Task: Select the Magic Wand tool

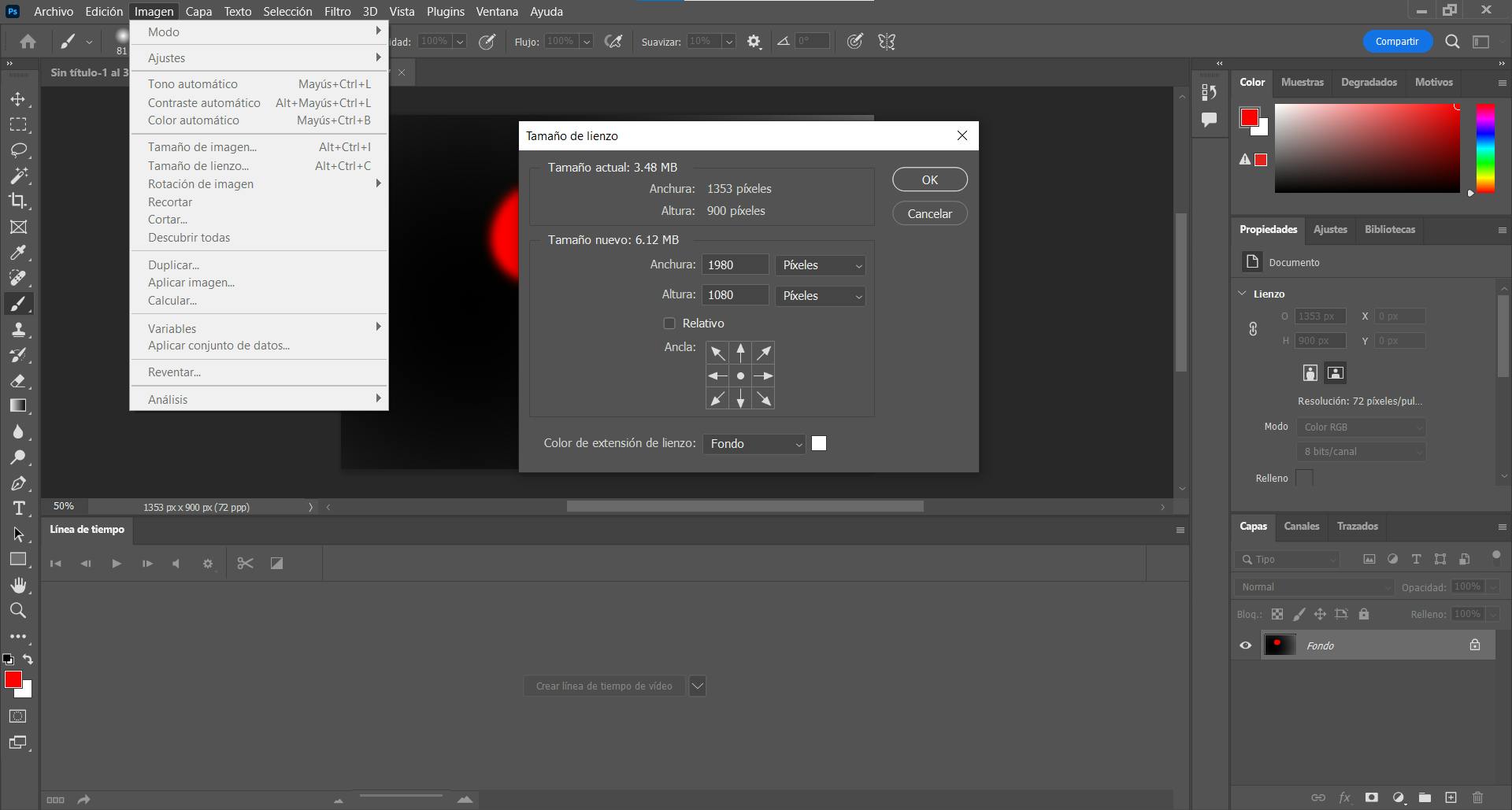Action: tap(18, 175)
